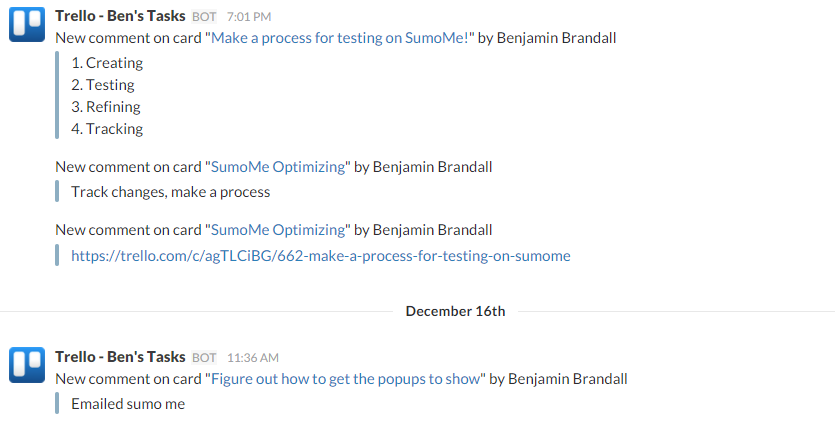Viewport: 835px width, 422px height.
Task: Click the Trello avatar beside the 7:01 PM message
Action: point(27,25)
